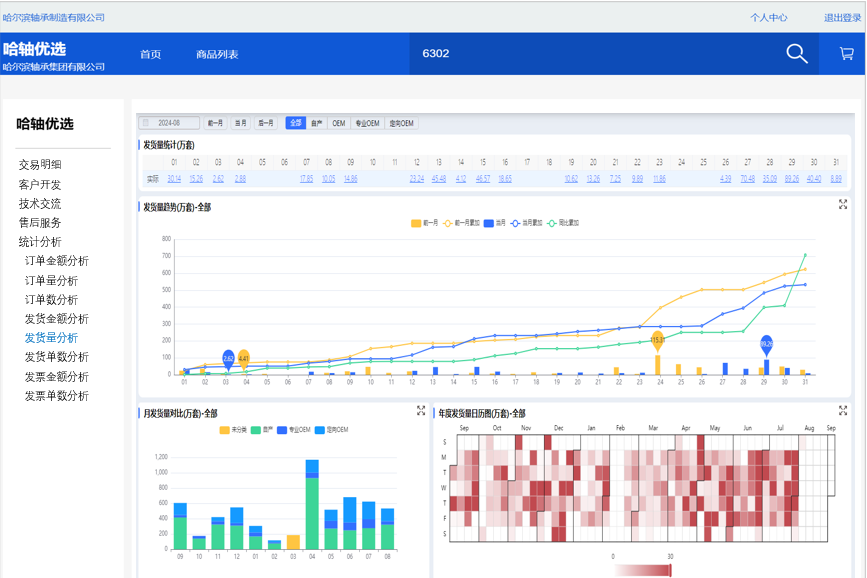The image size is (867, 578).
Task: Open the shopping cart icon
Action: coord(847,54)
